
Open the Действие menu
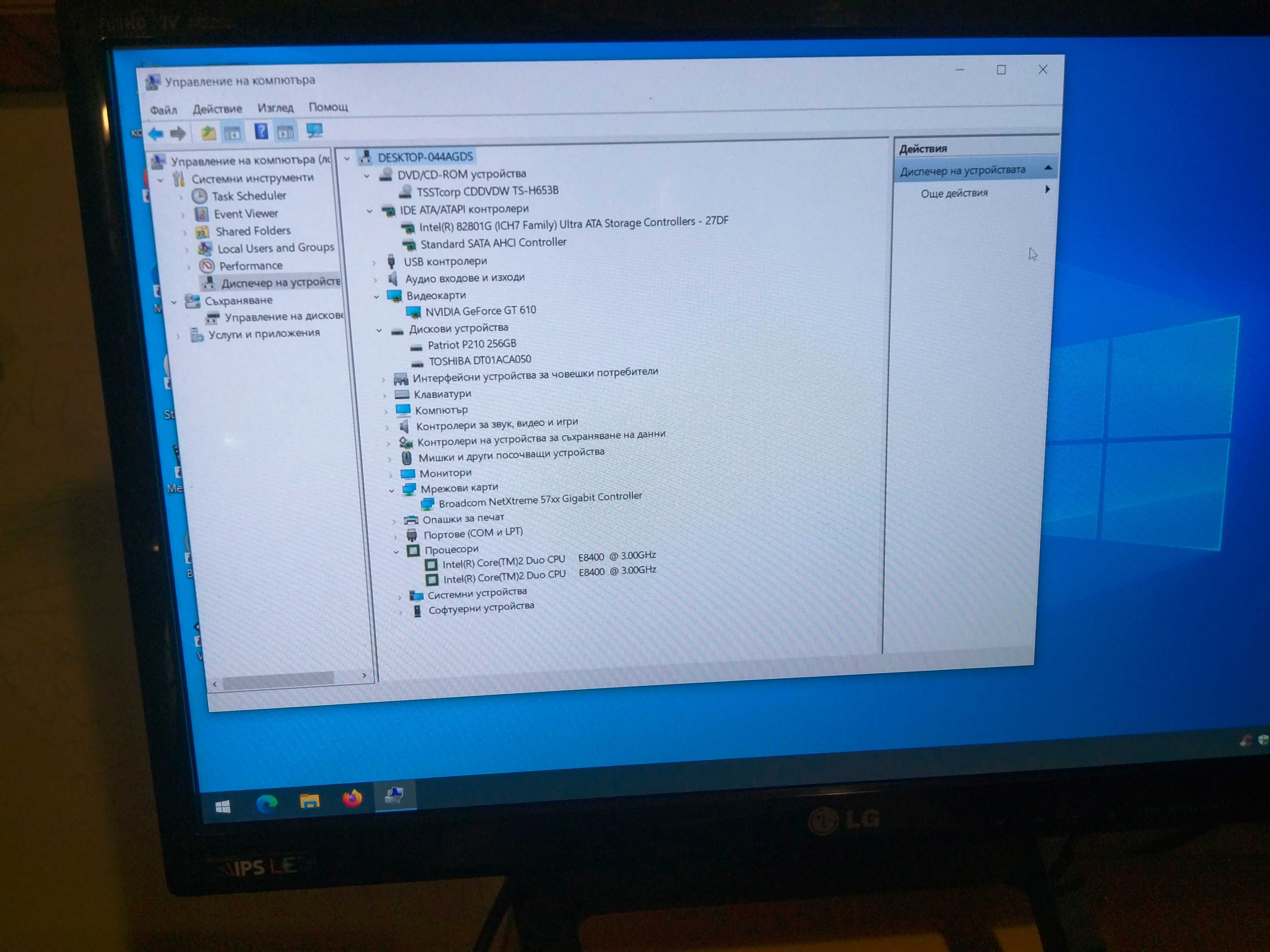pos(218,108)
